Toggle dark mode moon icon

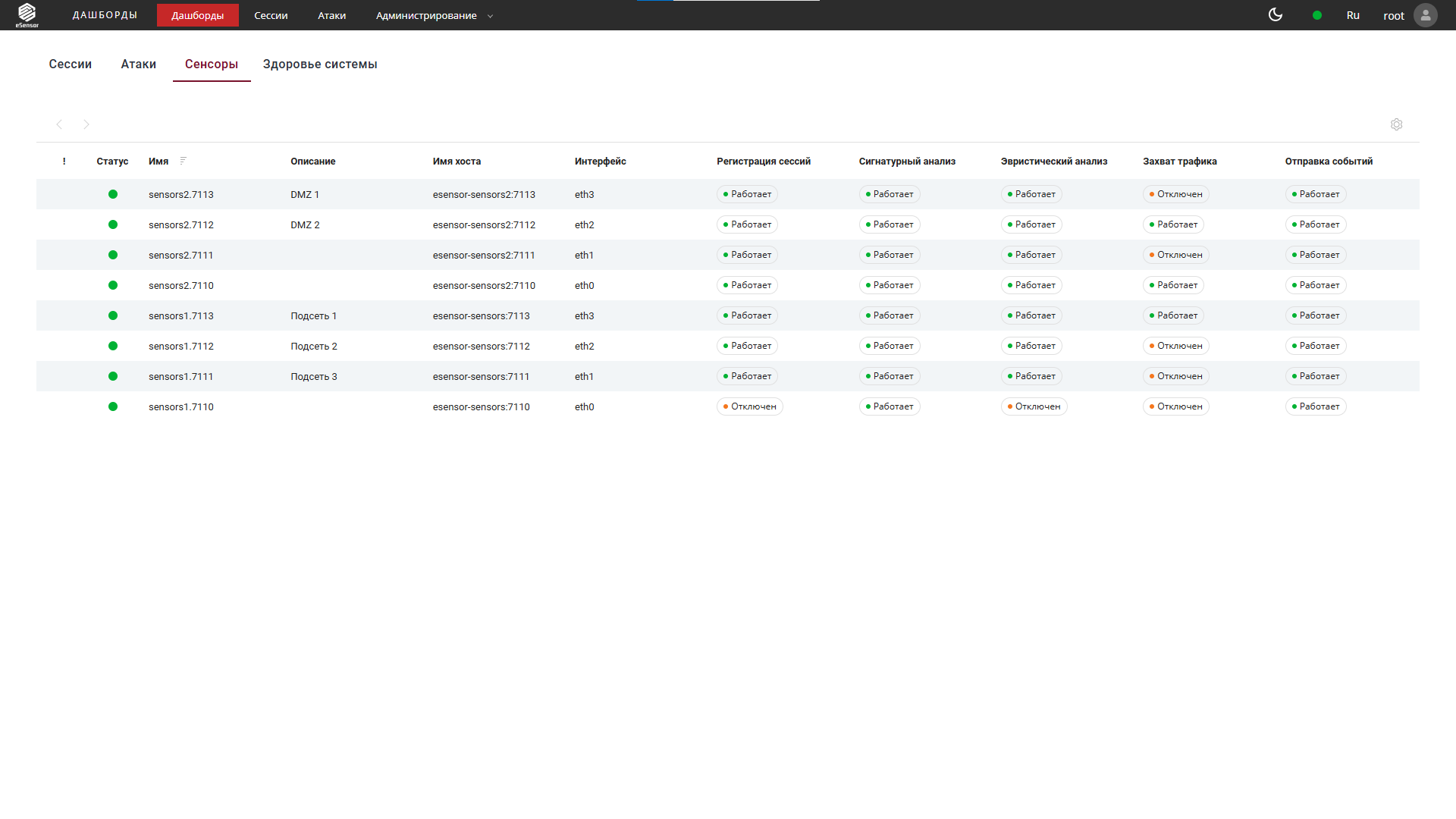click(x=1276, y=15)
